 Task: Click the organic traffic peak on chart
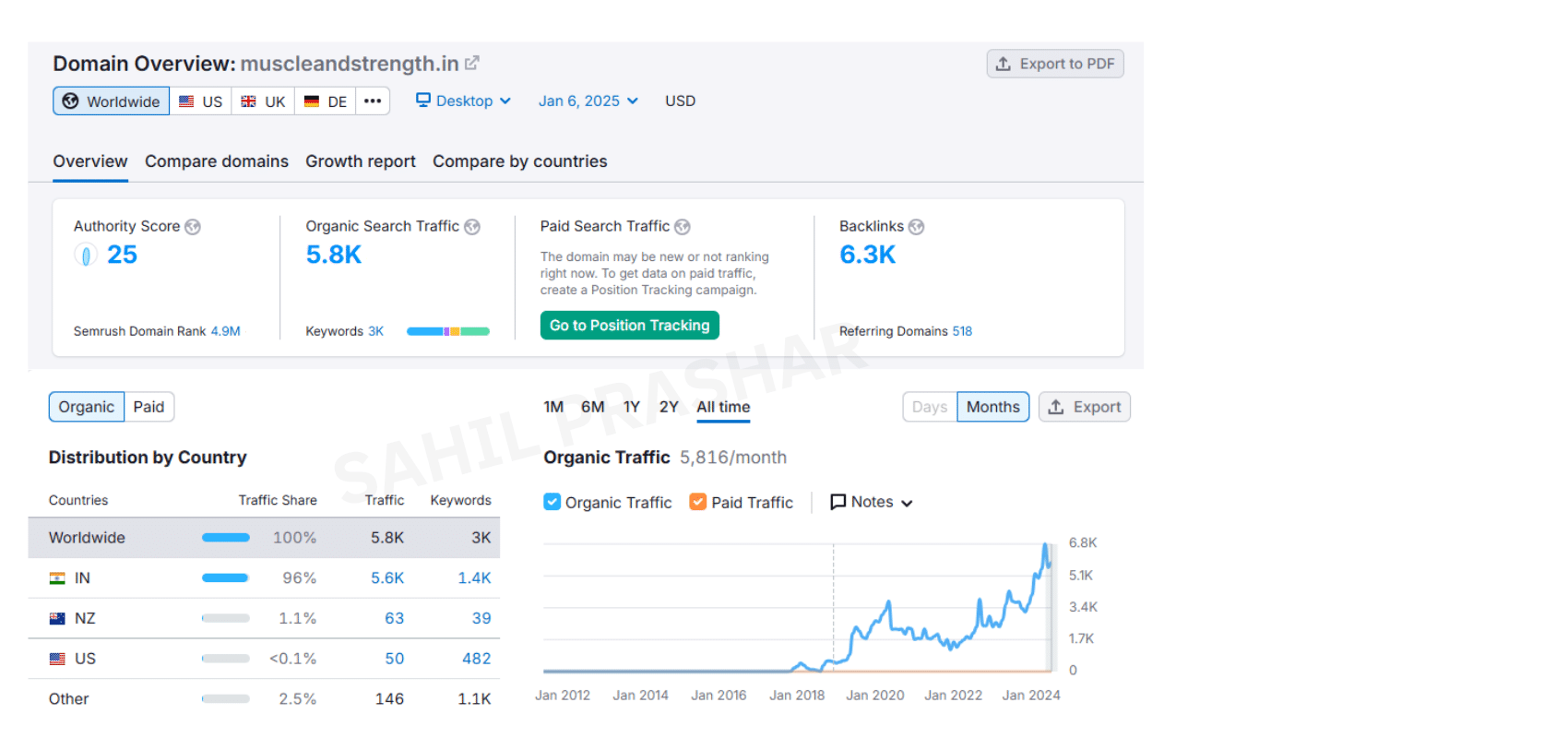pyautogui.click(x=1046, y=545)
